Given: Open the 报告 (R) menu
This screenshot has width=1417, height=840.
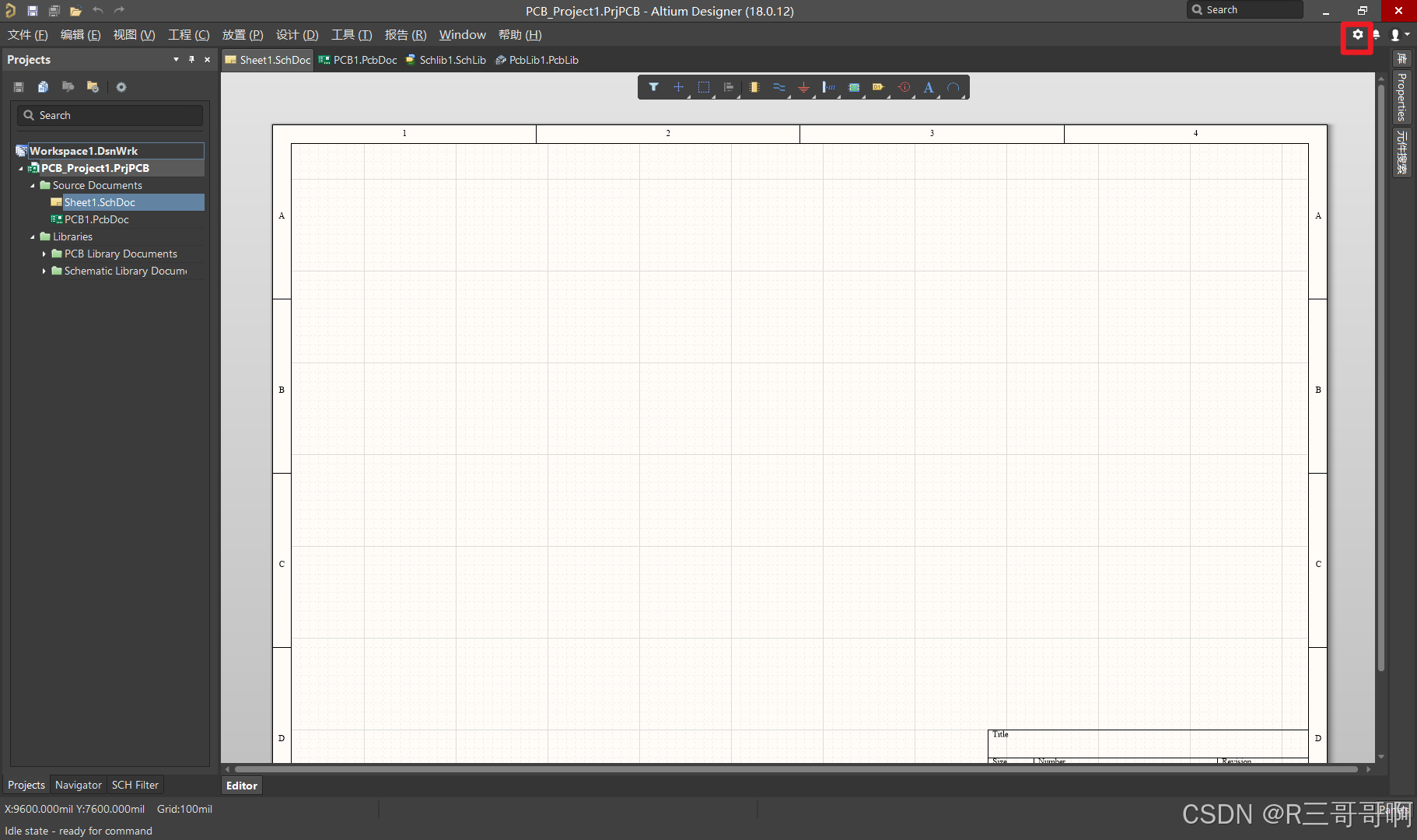Looking at the screenshot, I should point(405,35).
